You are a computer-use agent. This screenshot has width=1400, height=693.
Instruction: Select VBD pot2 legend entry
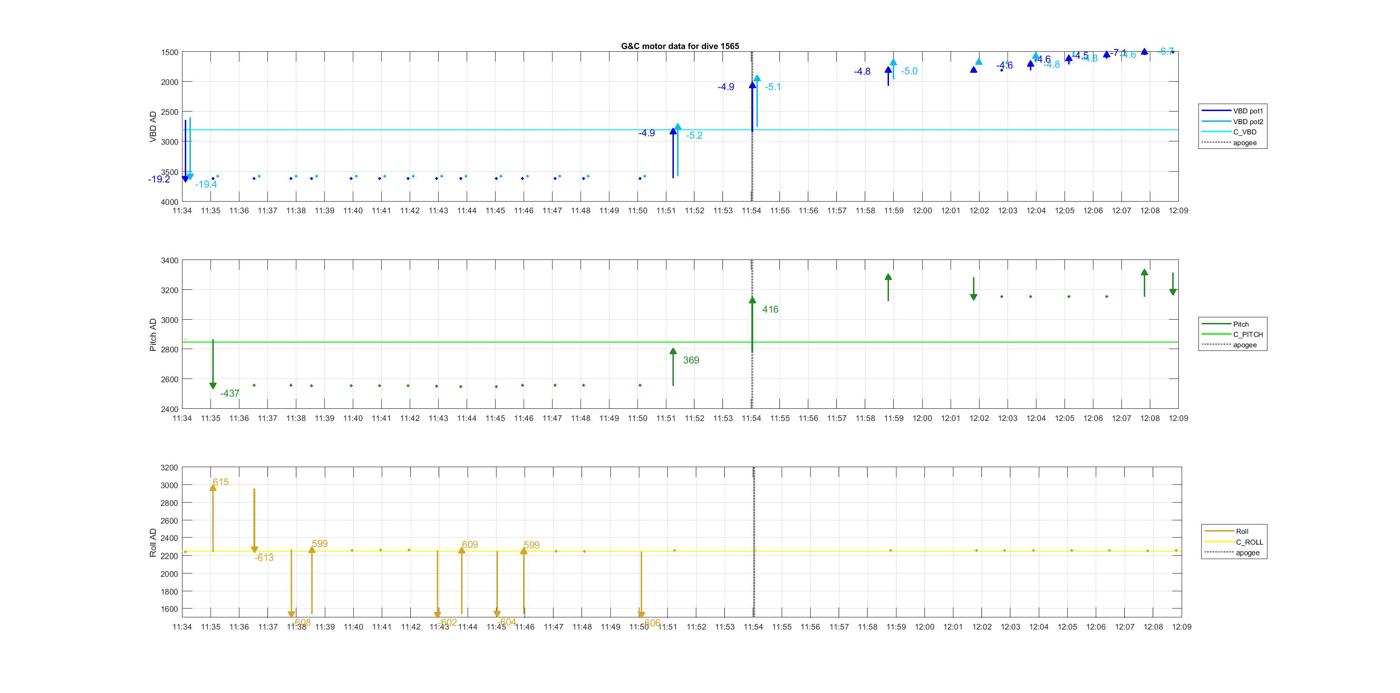[1235, 121]
